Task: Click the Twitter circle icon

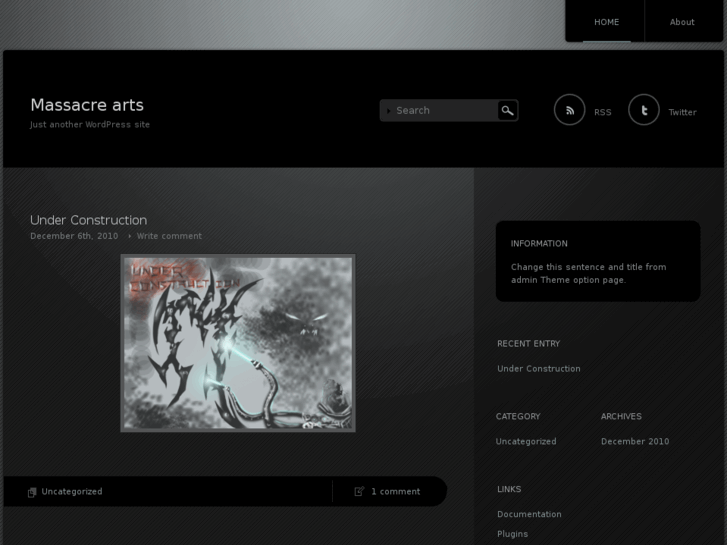Action: pyautogui.click(x=644, y=110)
